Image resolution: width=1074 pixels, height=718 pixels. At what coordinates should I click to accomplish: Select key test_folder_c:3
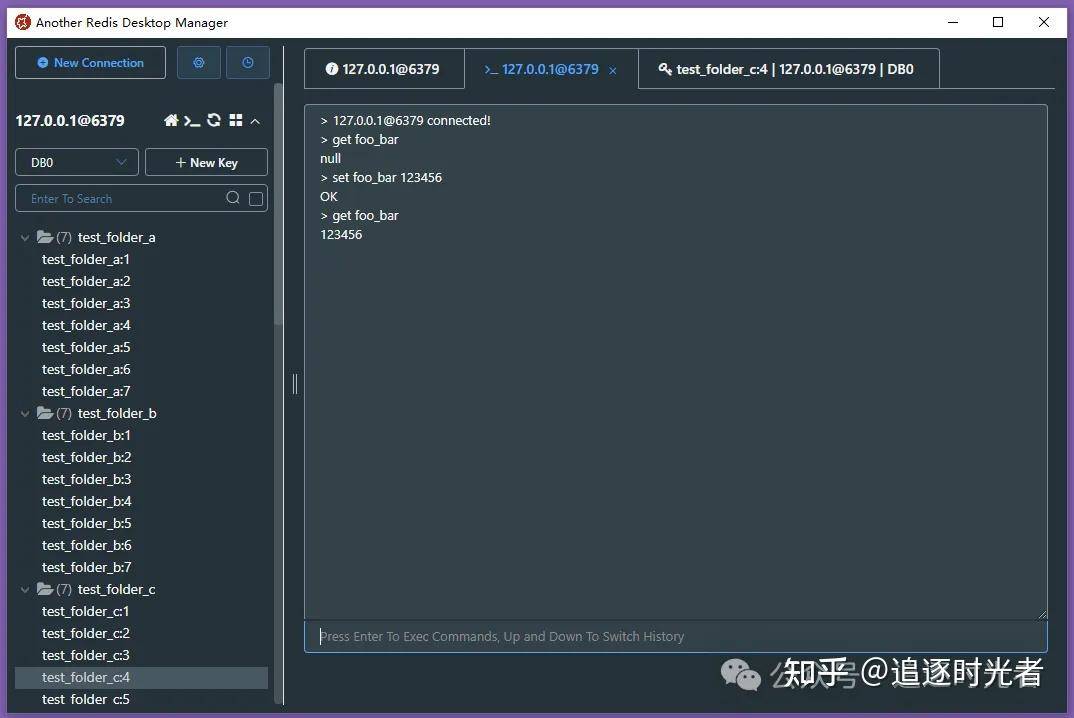tap(86, 655)
